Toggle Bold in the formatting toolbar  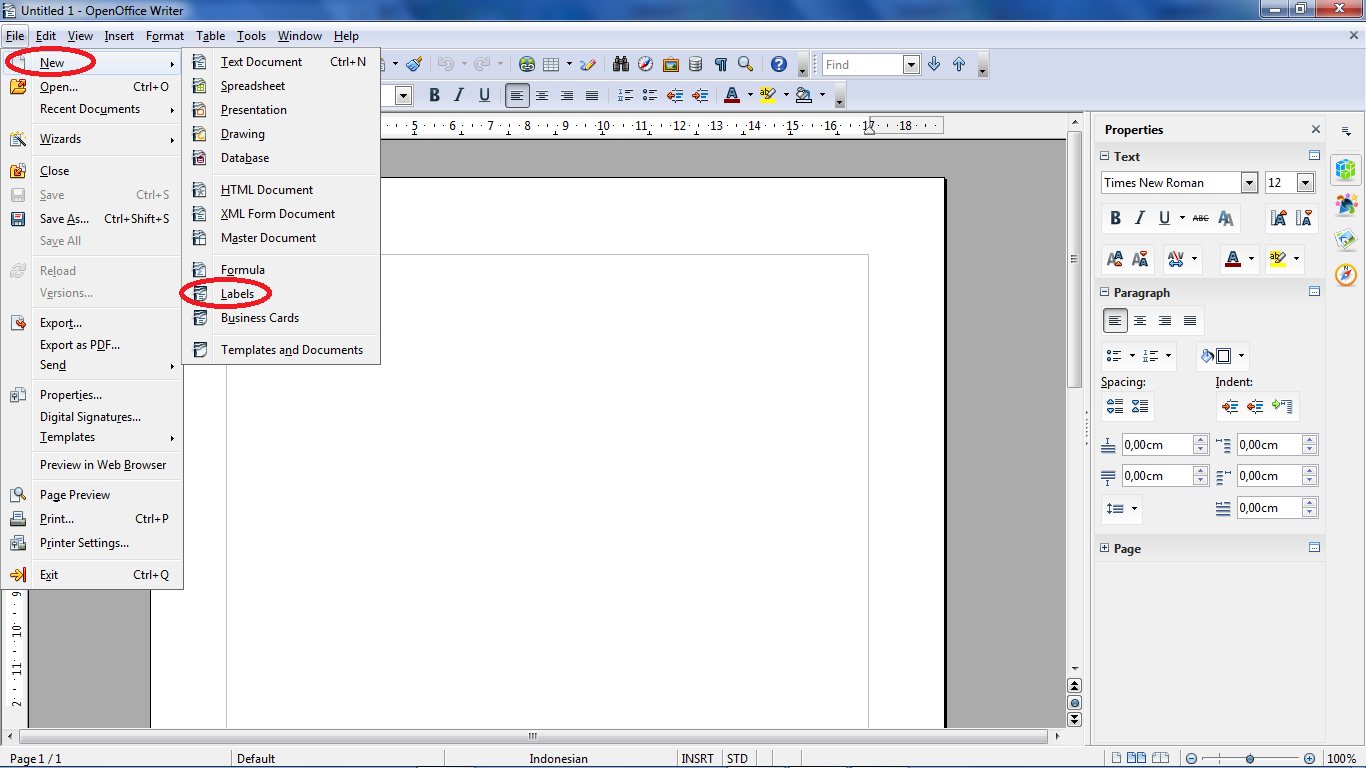click(434, 96)
